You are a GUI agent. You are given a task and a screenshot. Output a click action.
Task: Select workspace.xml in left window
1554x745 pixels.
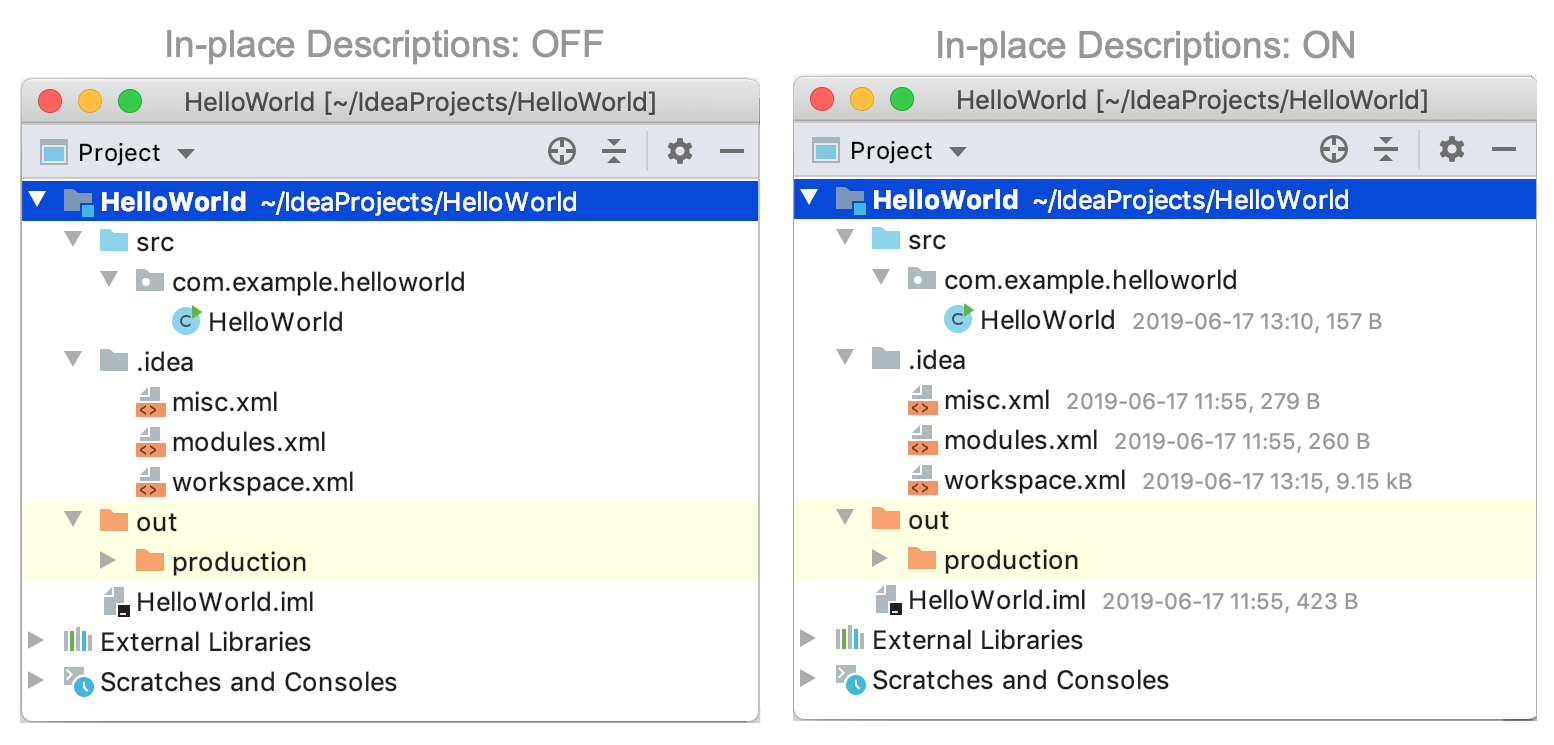coord(263,482)
